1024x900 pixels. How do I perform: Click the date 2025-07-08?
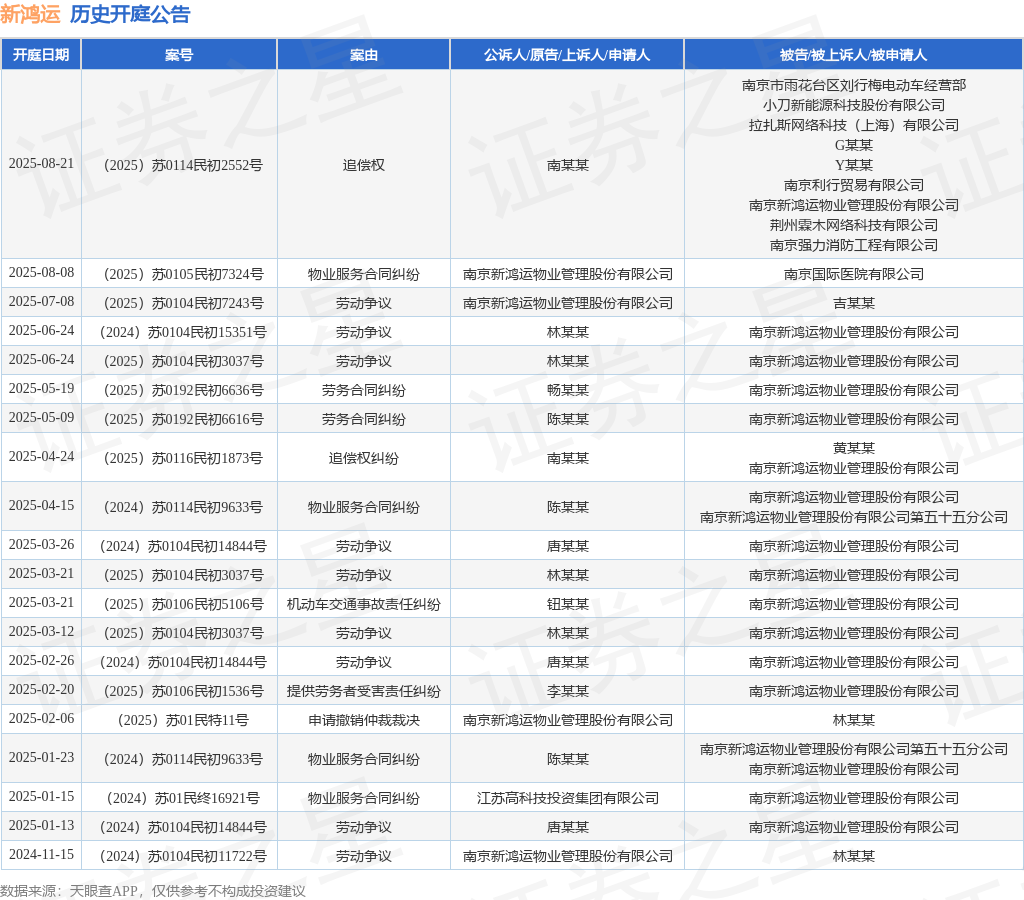pyautogui.click(x=41, y=302)
